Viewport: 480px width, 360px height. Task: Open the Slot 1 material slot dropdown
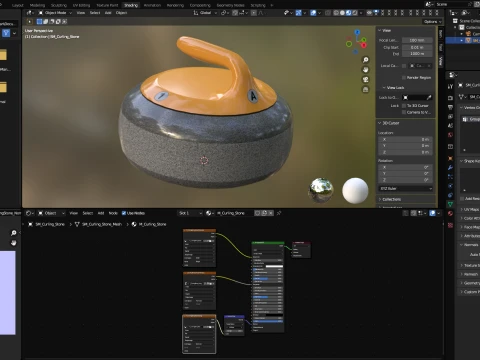190,213
